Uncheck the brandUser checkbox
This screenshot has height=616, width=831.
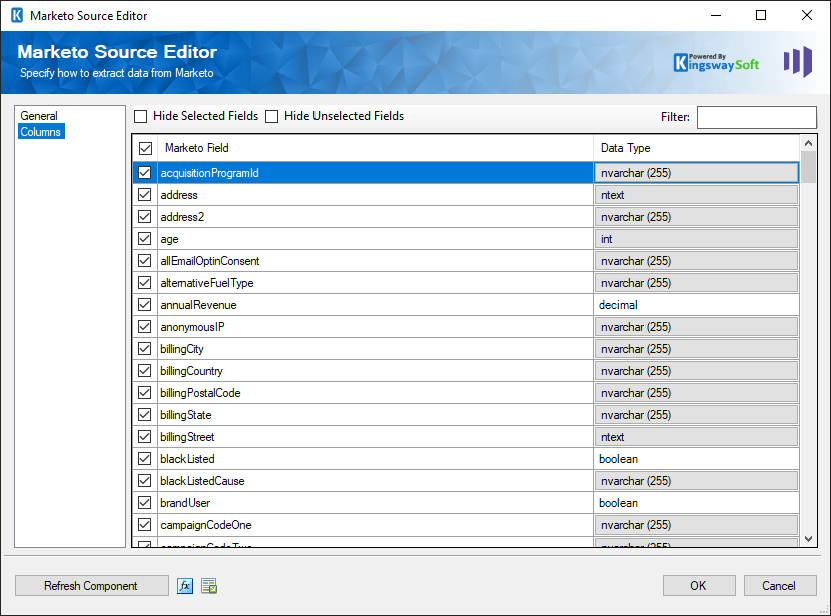(144, 503)
